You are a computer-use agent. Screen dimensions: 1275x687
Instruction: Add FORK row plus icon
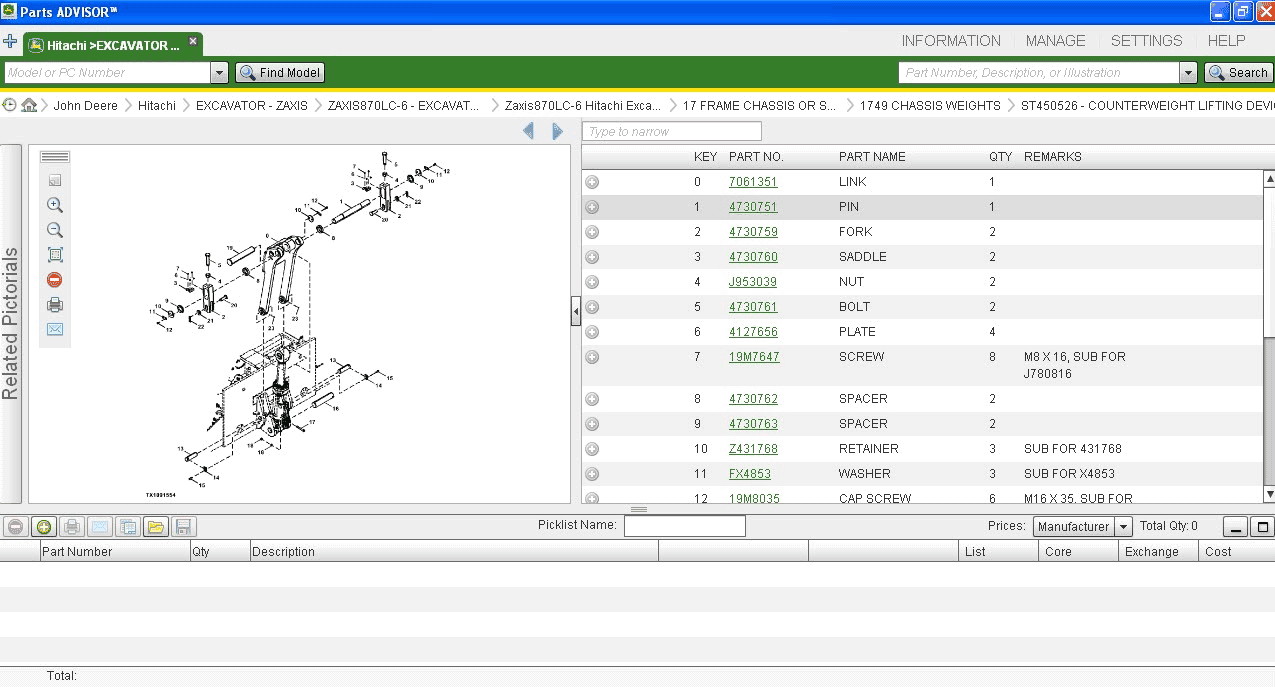(592, 232)
